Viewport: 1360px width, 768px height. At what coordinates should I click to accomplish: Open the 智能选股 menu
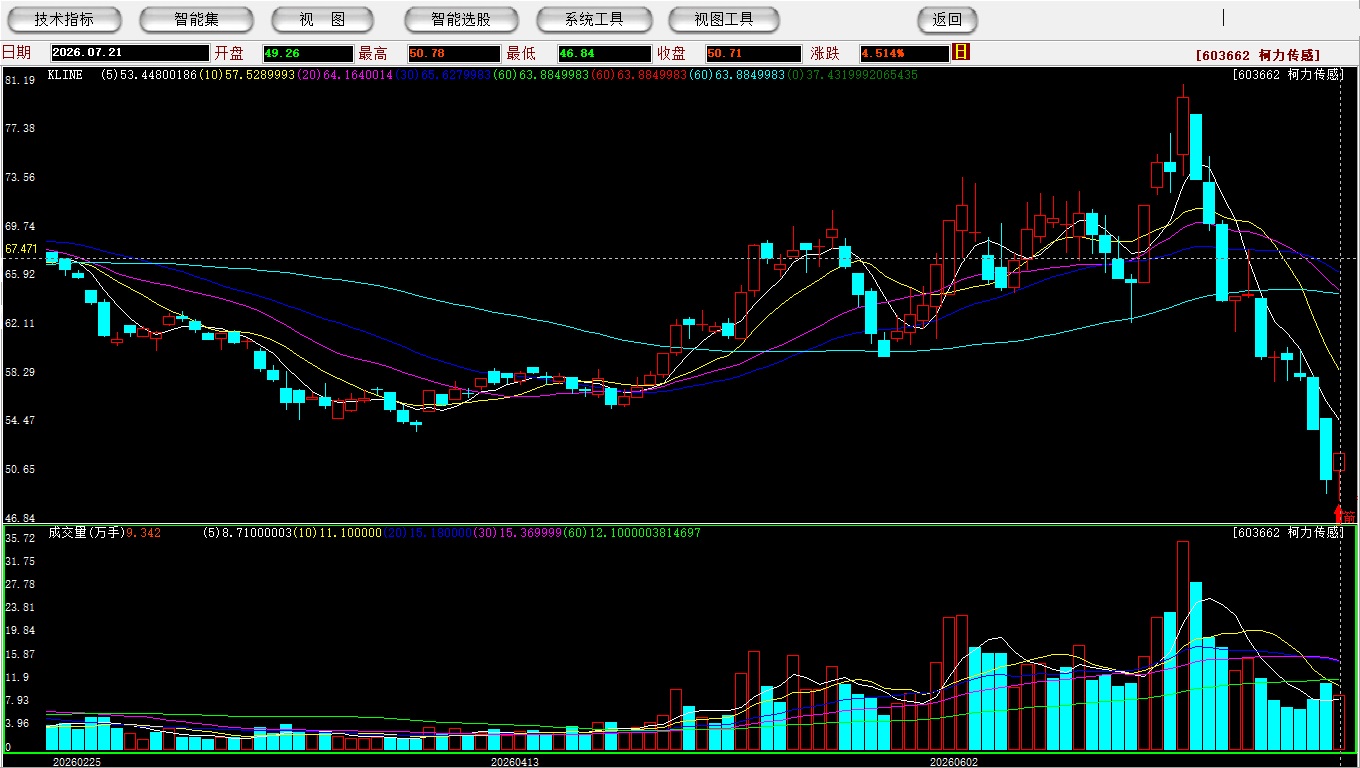tap(461, 19)
